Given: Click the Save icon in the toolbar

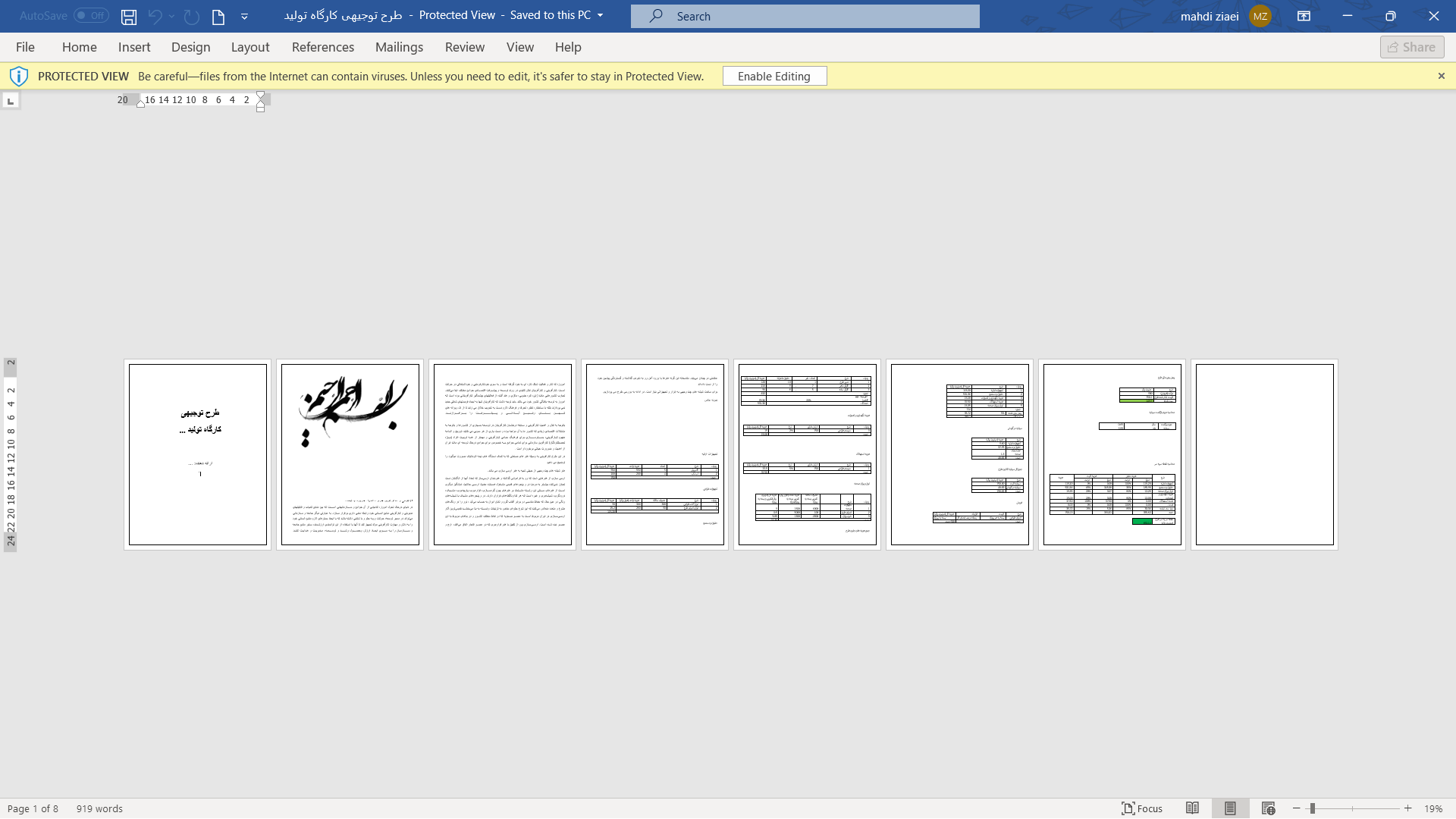Looking at the screenshot, I should click(x=129, y=16).
